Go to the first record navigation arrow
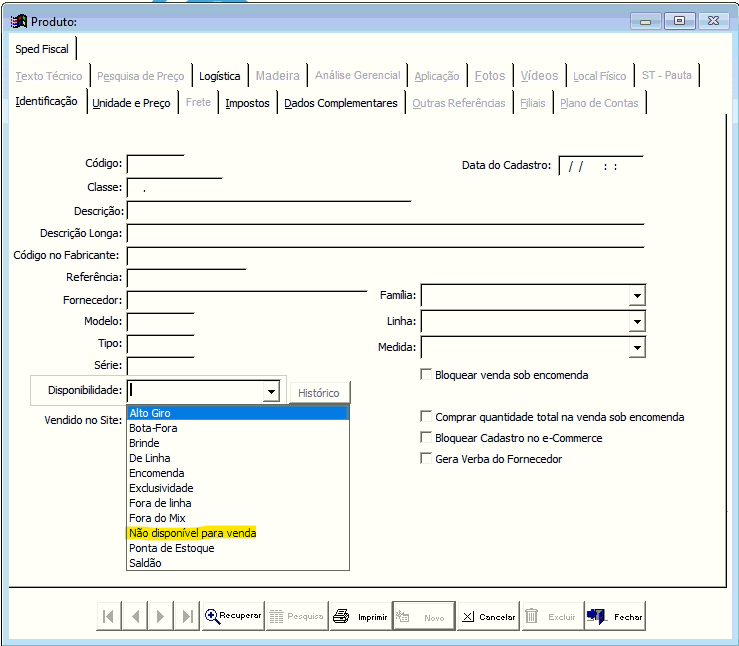Viewport: 739px width, 646px height. coord(108,617)
